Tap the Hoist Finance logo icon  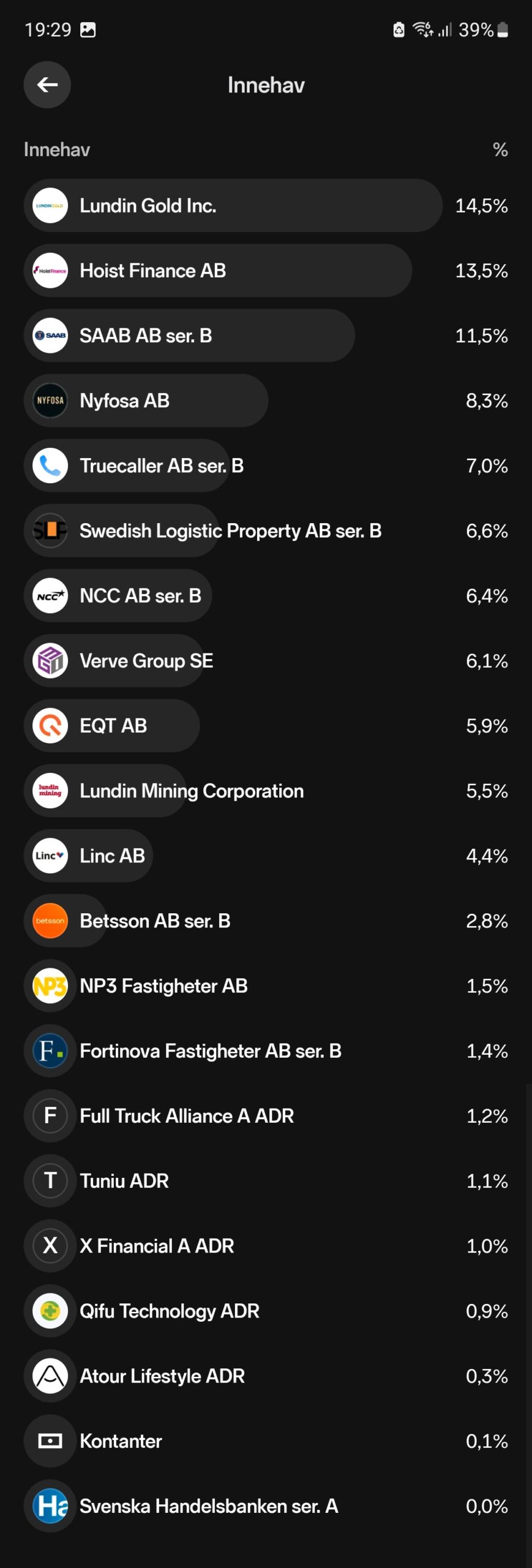tap(50, 271)
